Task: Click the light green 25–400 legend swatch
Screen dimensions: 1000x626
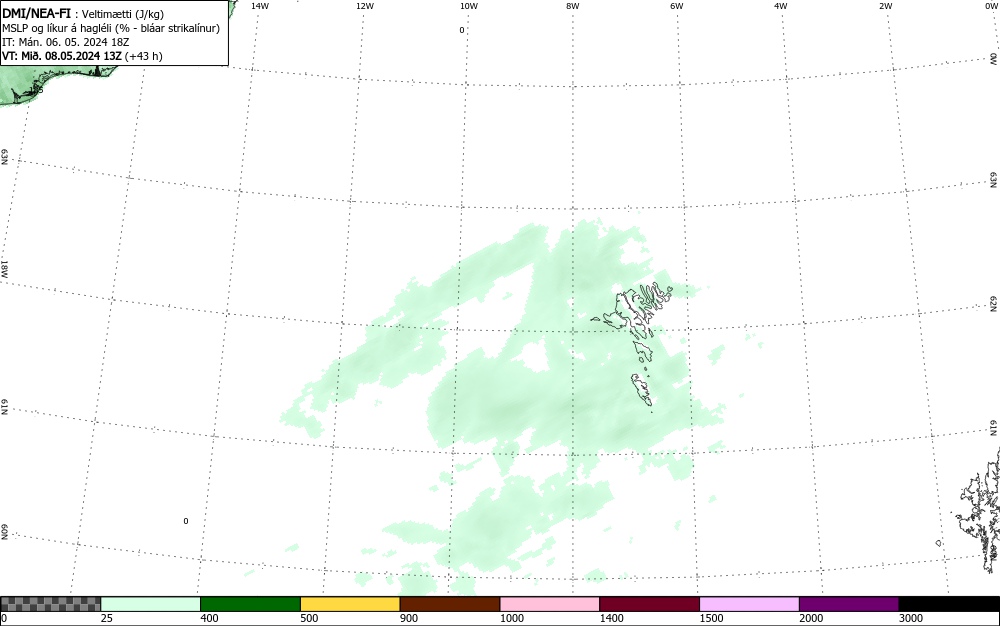Action: [151, 604]
